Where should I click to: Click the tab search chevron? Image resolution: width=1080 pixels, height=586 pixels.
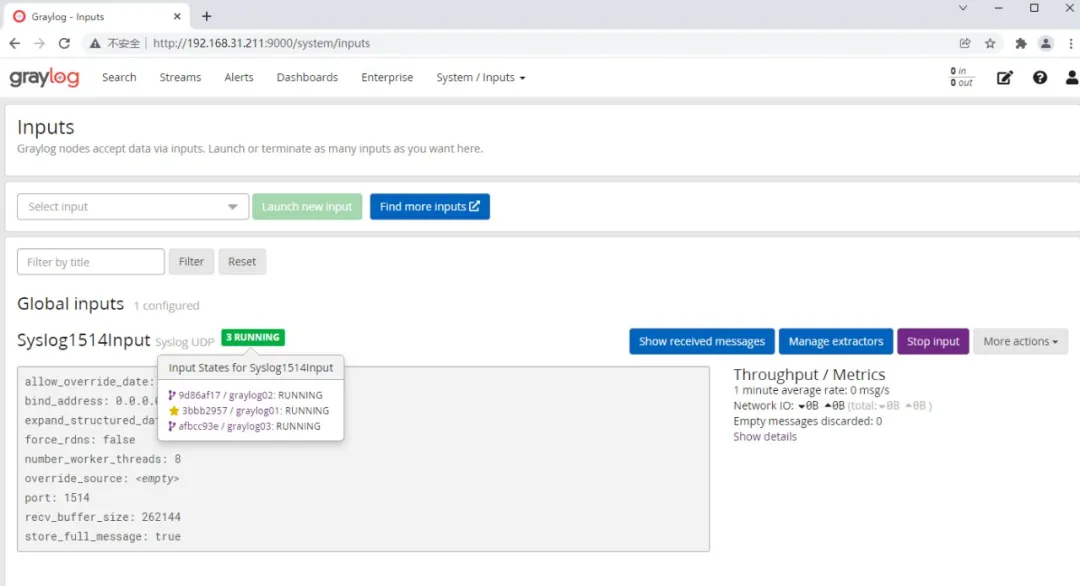963,8
